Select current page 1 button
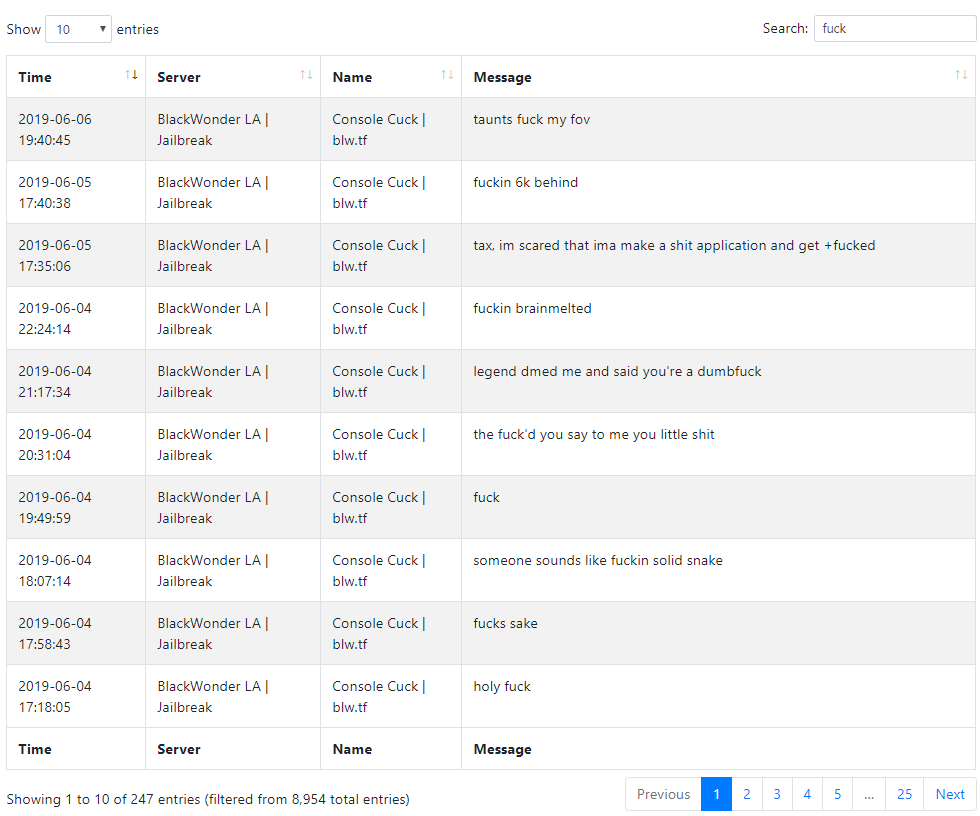Viewport: 980px width, 816px height. pos(716,794)
